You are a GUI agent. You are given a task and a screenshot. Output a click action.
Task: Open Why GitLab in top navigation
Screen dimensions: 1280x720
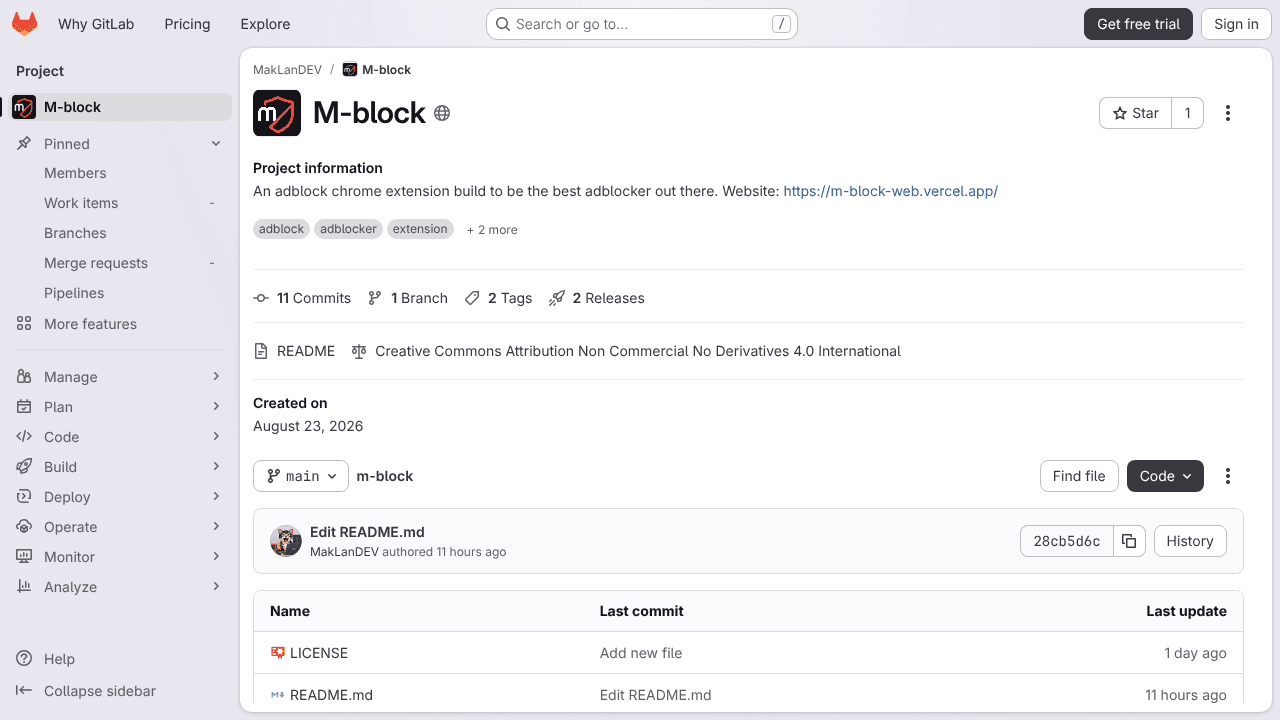tap(96, 24)
